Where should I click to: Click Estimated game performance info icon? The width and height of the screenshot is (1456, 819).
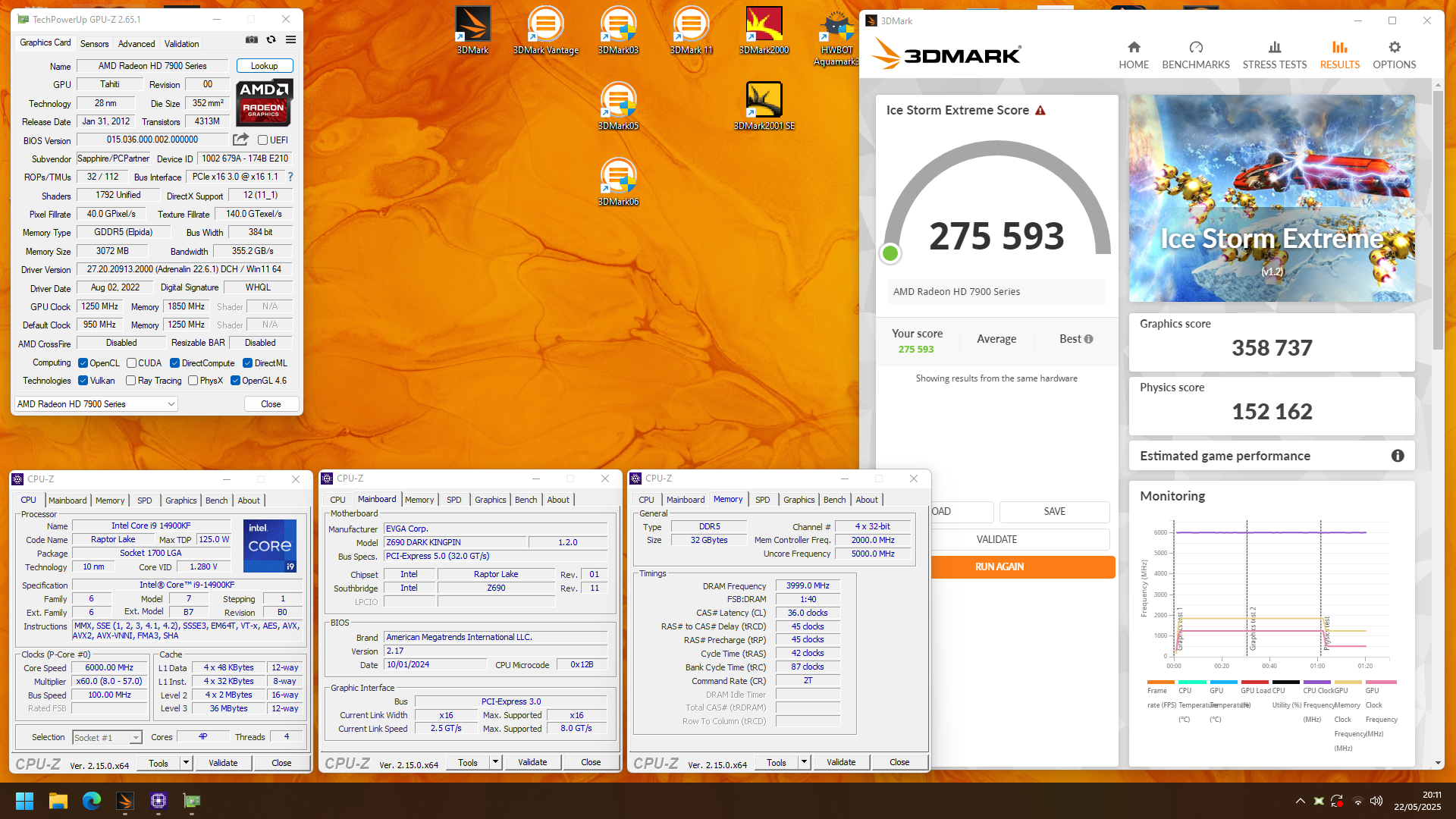pyautogui.click(x=1398, y=456)
